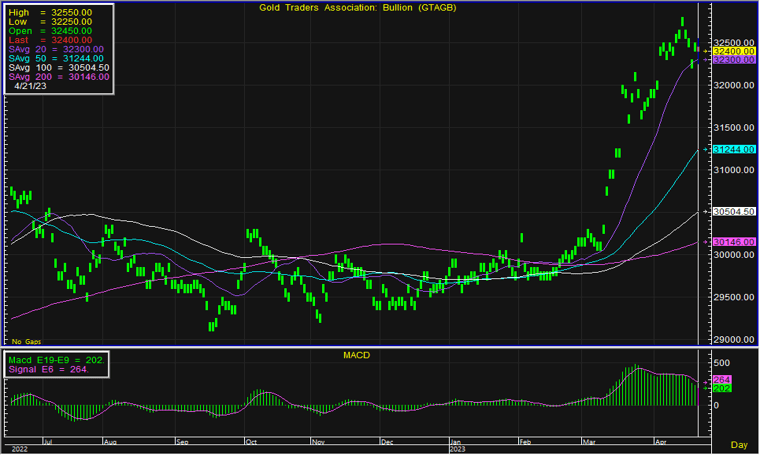The width and height of the screenshot is (760, 455).
Task: Click the purple 32300.00 price tag
Action: coord(734,60)
